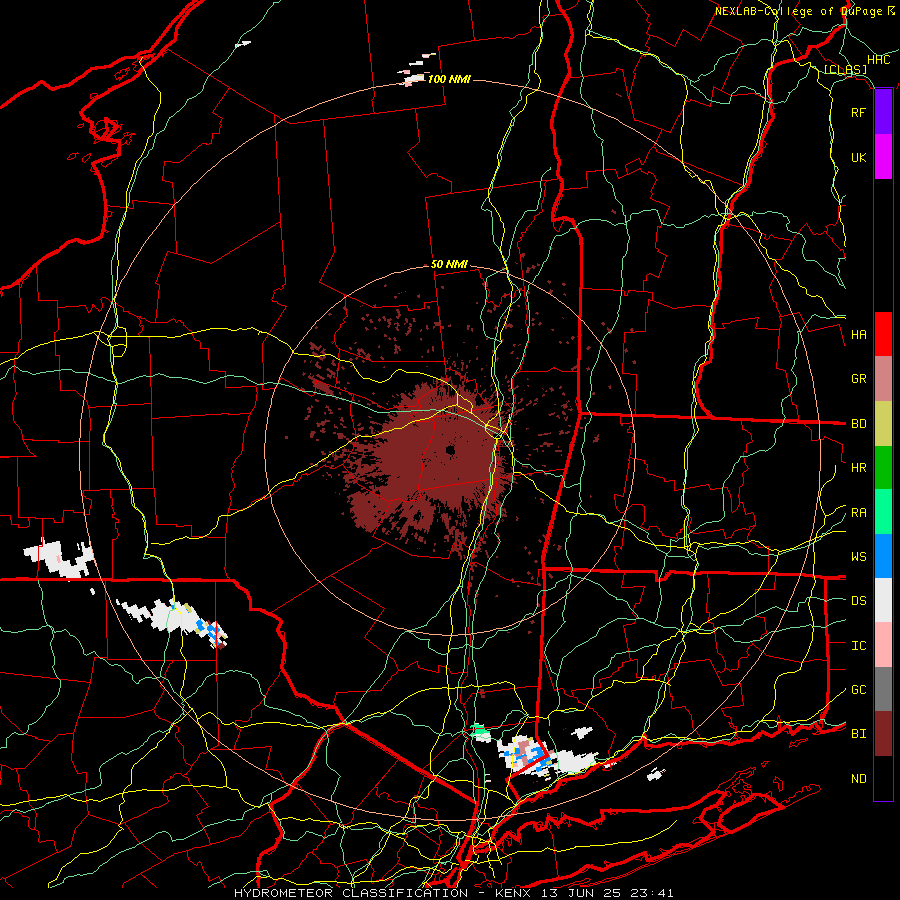Select the GR legend color block
Viewport: 900px width, 900px height.
point(883,378)
